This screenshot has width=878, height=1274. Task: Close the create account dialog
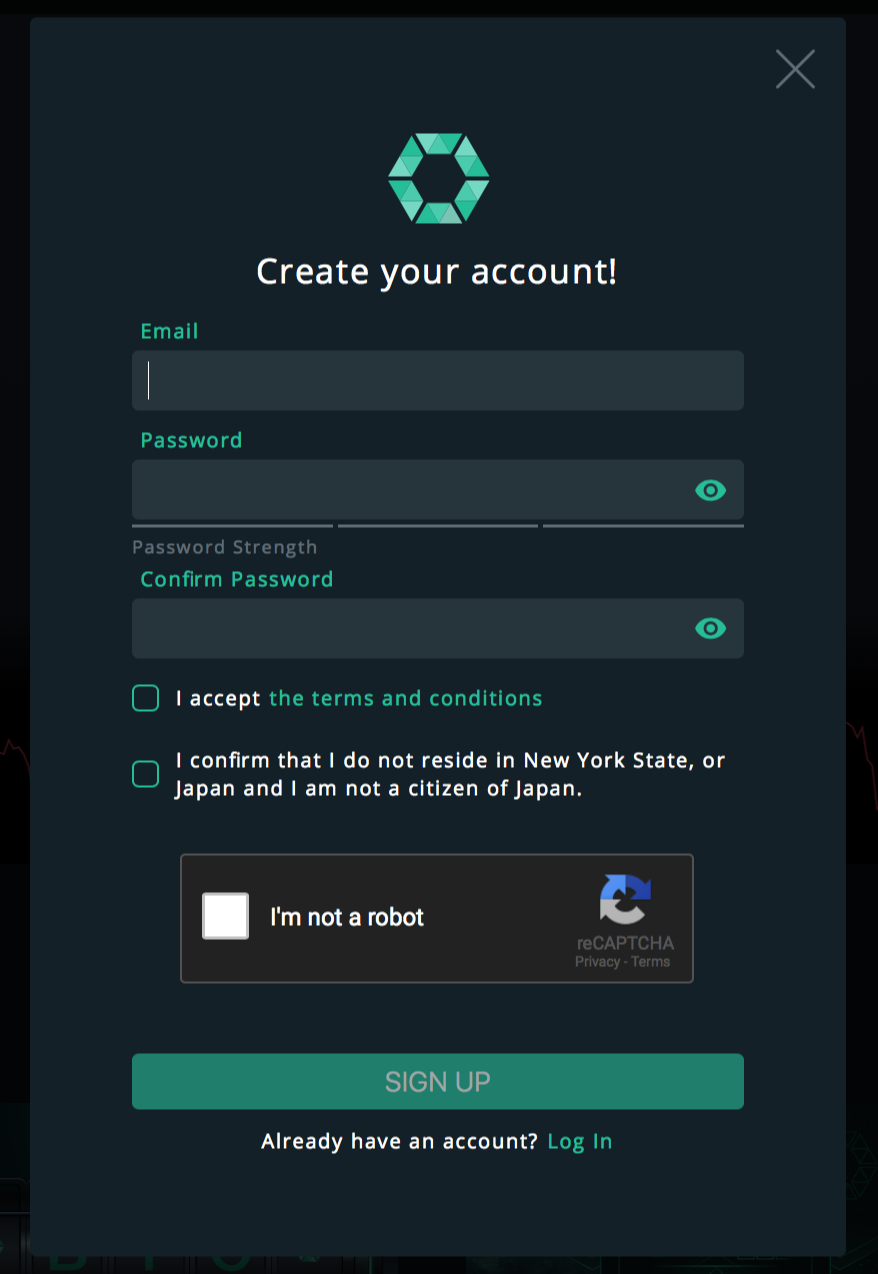pos(795,69)
